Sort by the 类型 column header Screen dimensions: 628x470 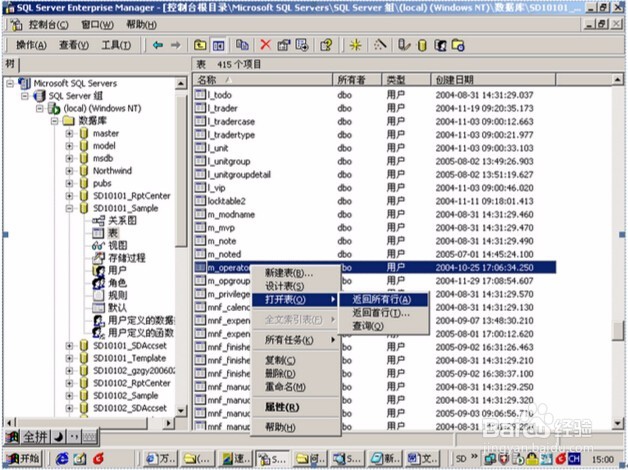pos(406,80)
